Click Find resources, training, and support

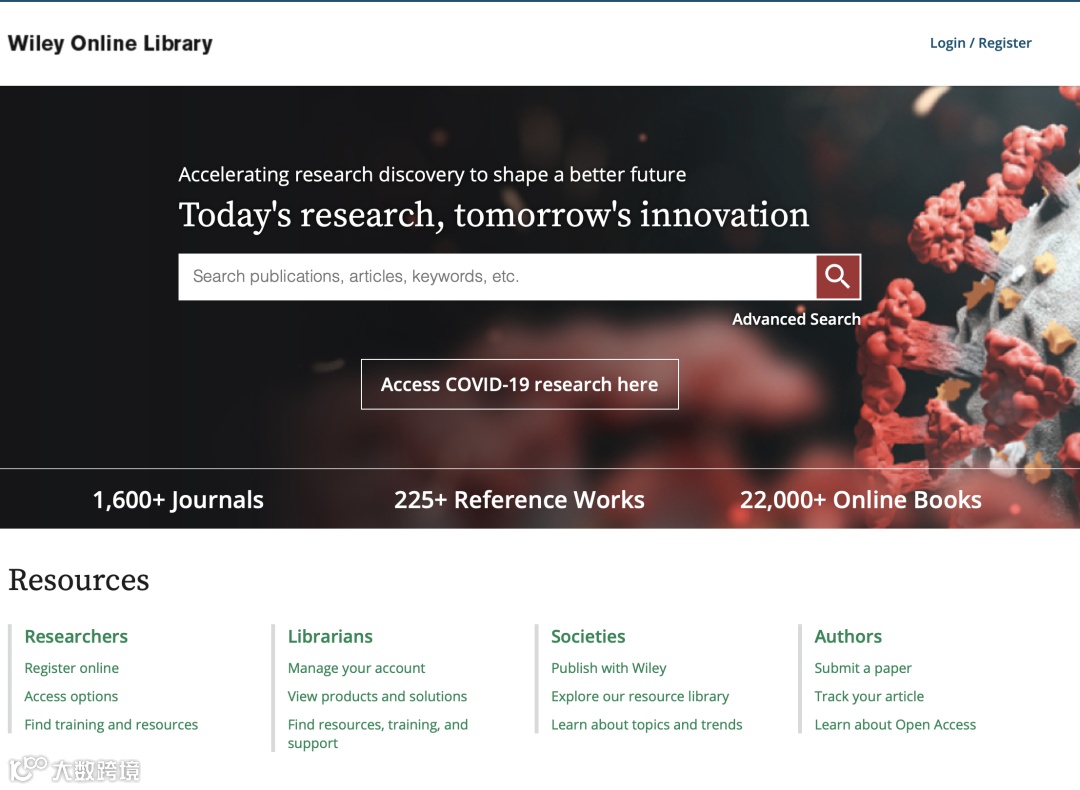(377, 734)
